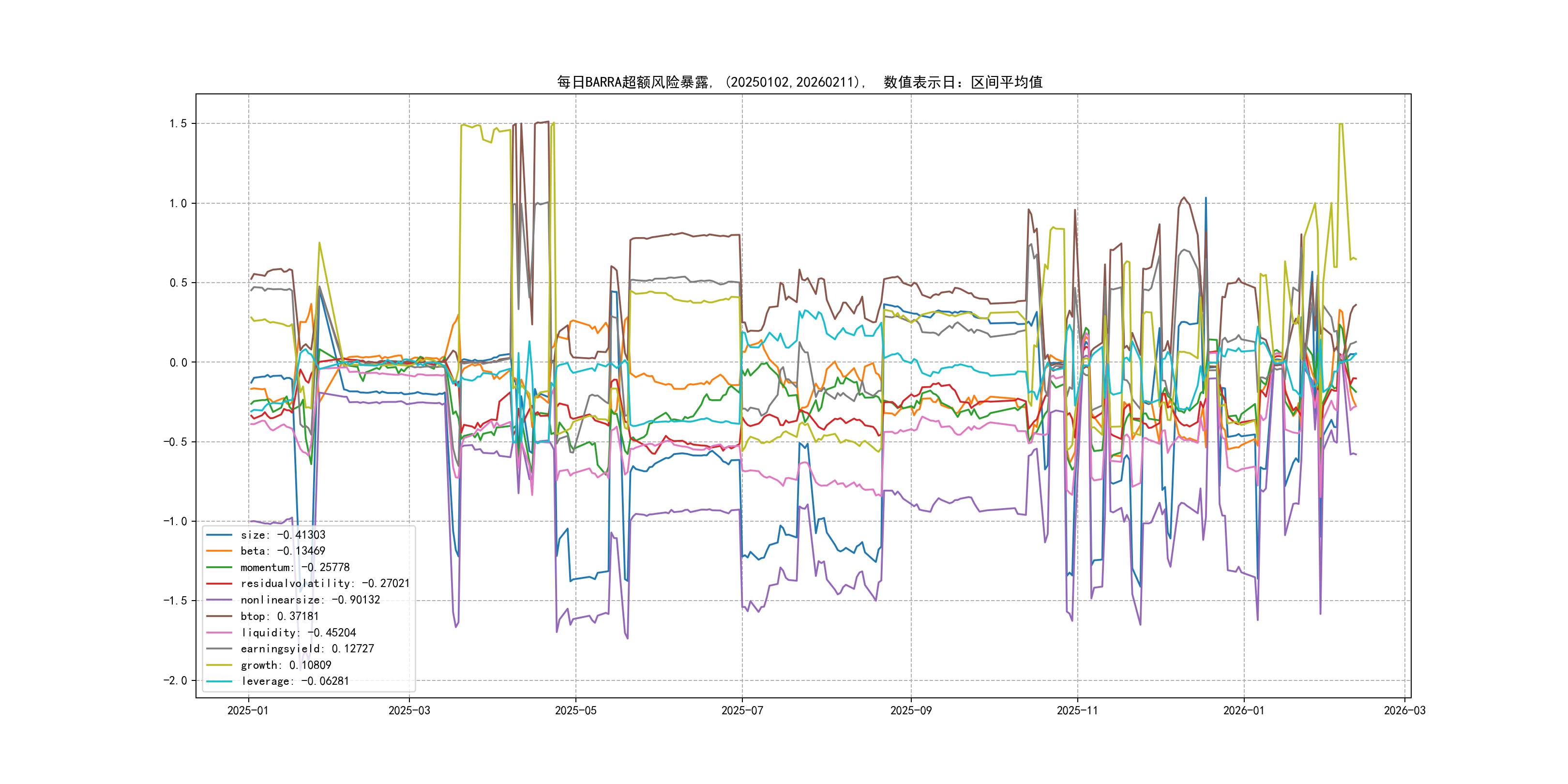Select the 'earningsyield: 0.12727' legend label
Screen dimensions: 1568x784
307,649
